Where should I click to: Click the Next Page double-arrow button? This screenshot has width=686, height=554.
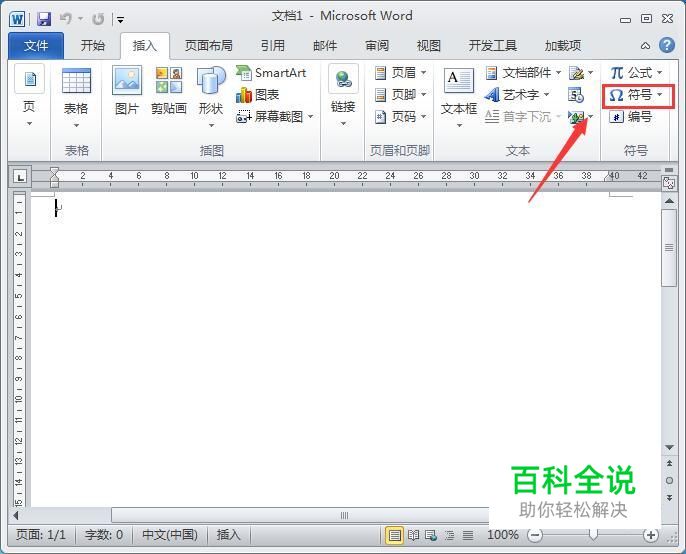point(669,498)
